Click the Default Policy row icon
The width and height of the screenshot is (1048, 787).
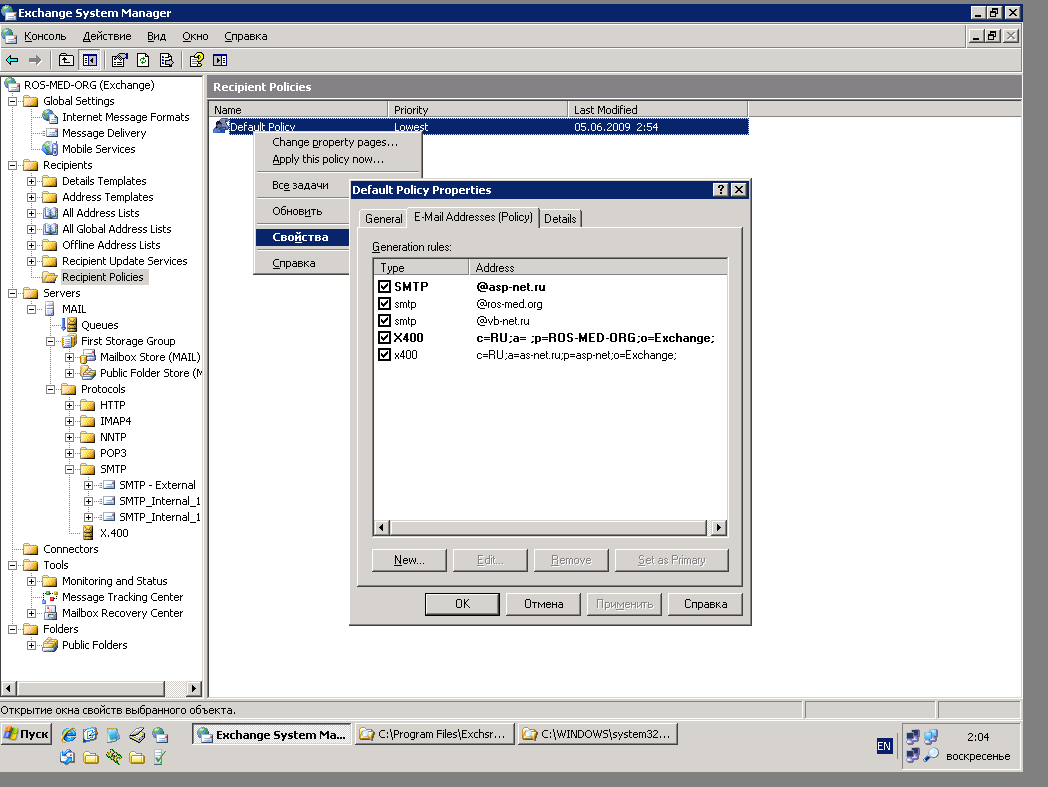point(221,126)
